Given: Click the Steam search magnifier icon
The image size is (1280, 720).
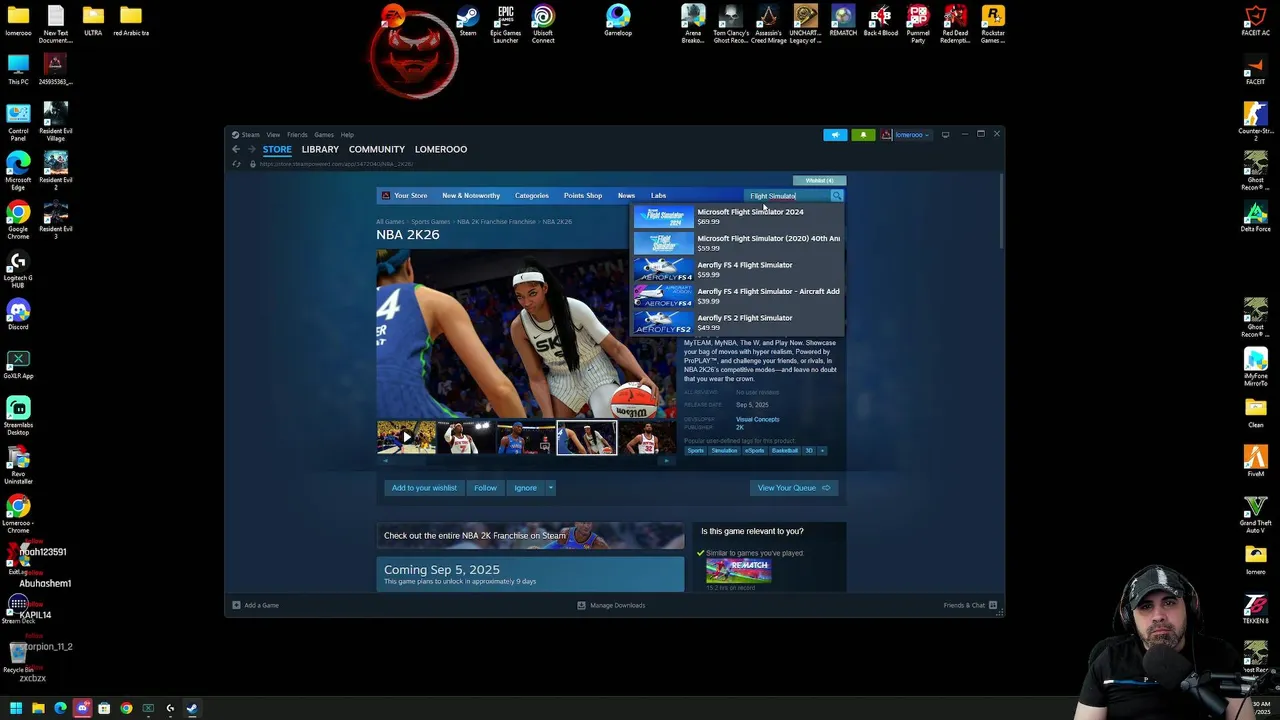Looking at the screenshot, I should point(837,196).
